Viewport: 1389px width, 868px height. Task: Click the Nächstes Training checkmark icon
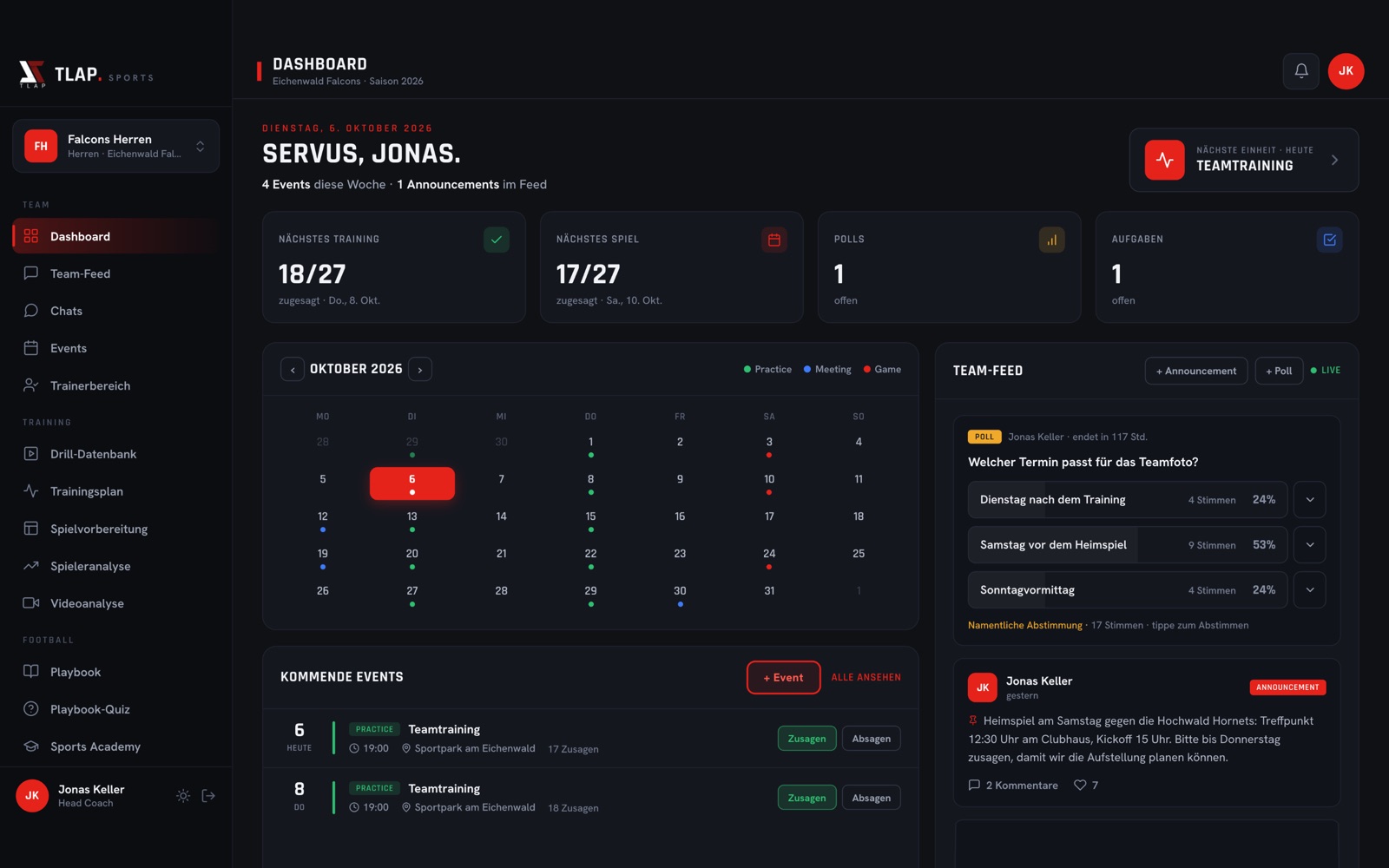[x=497, y=240]
